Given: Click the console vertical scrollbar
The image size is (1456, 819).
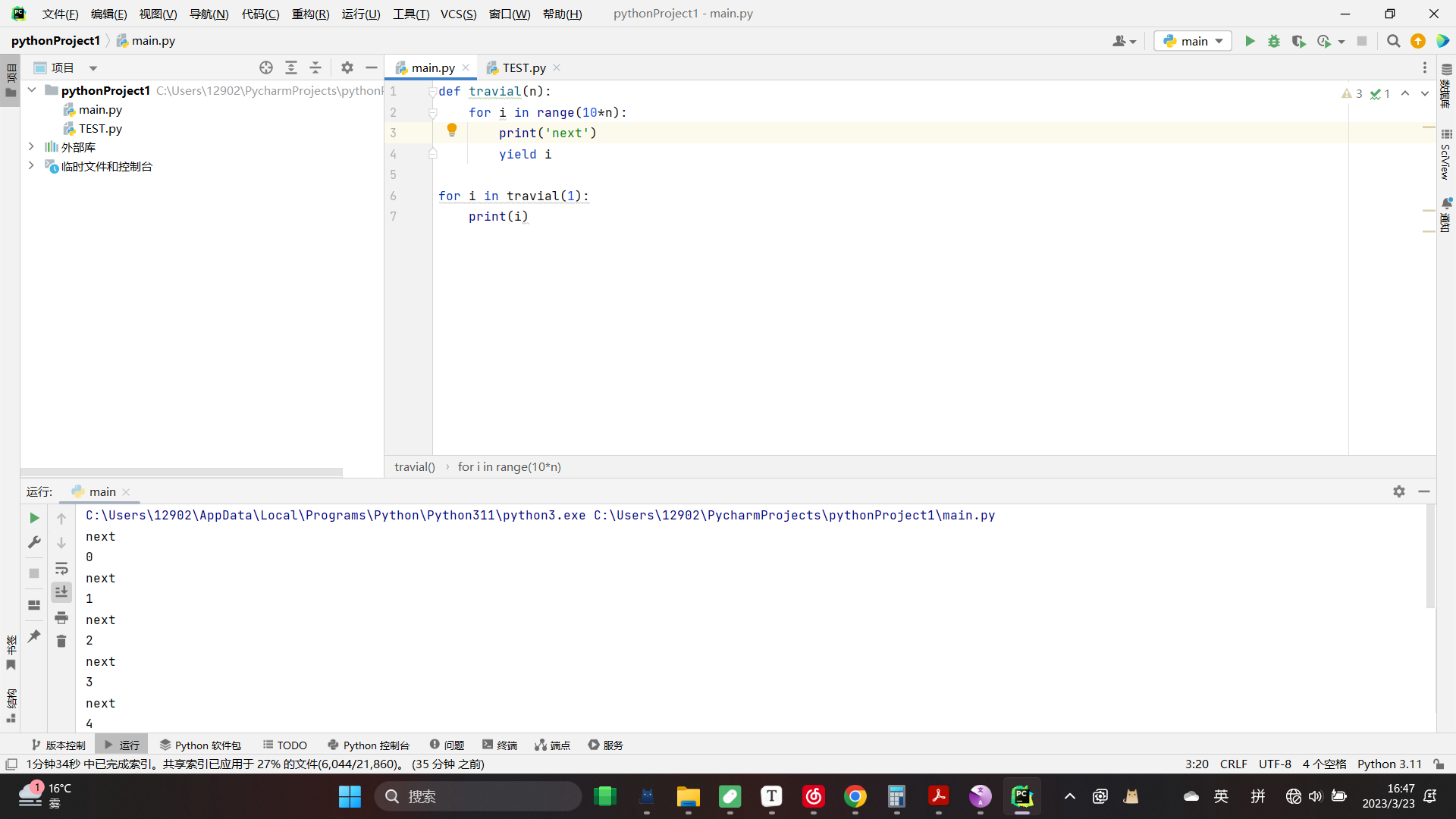Looking at the screenshot, I should (x=1430, y=557).
